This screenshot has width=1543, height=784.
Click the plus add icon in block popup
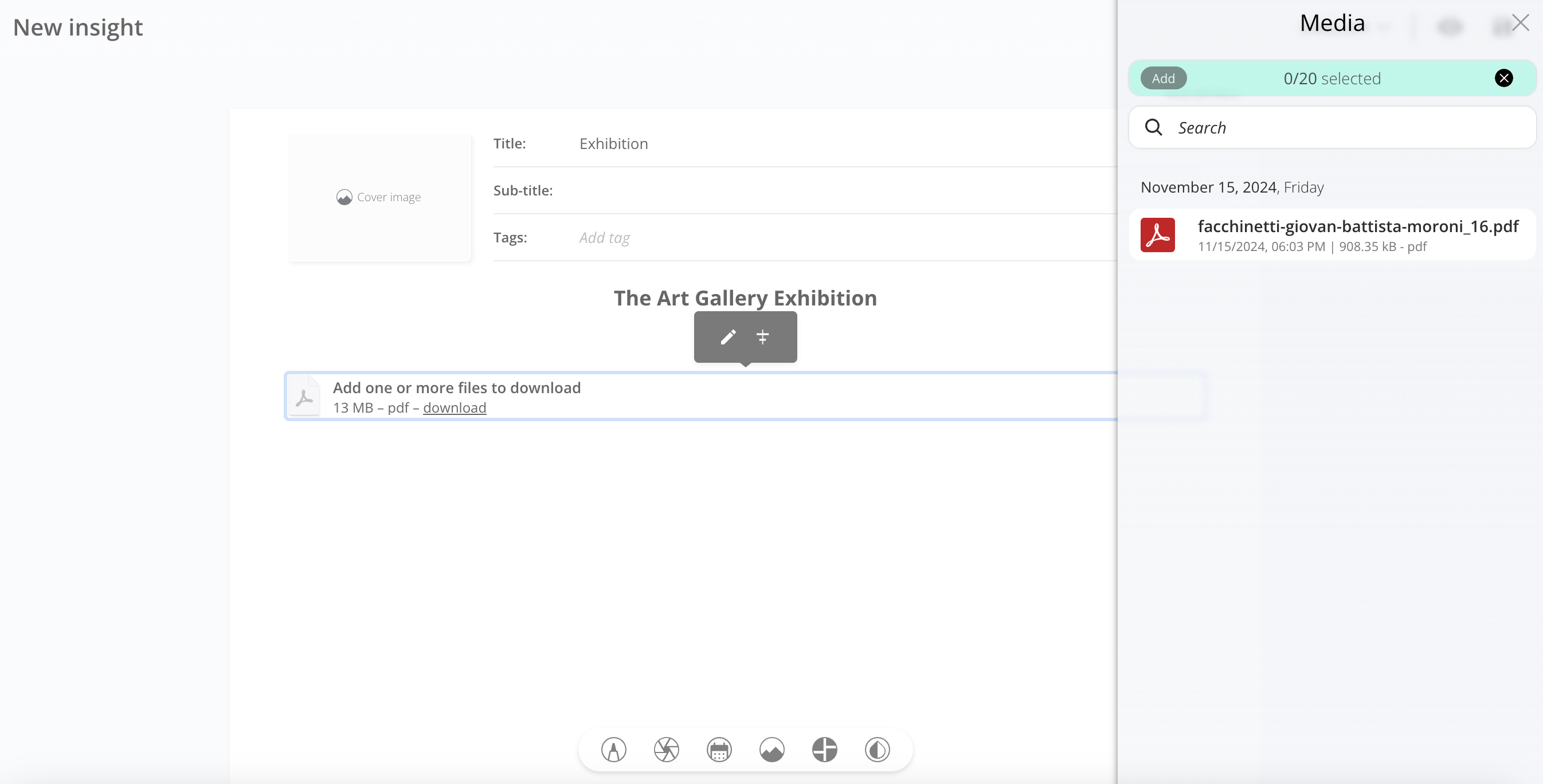(x=762, y=337)
